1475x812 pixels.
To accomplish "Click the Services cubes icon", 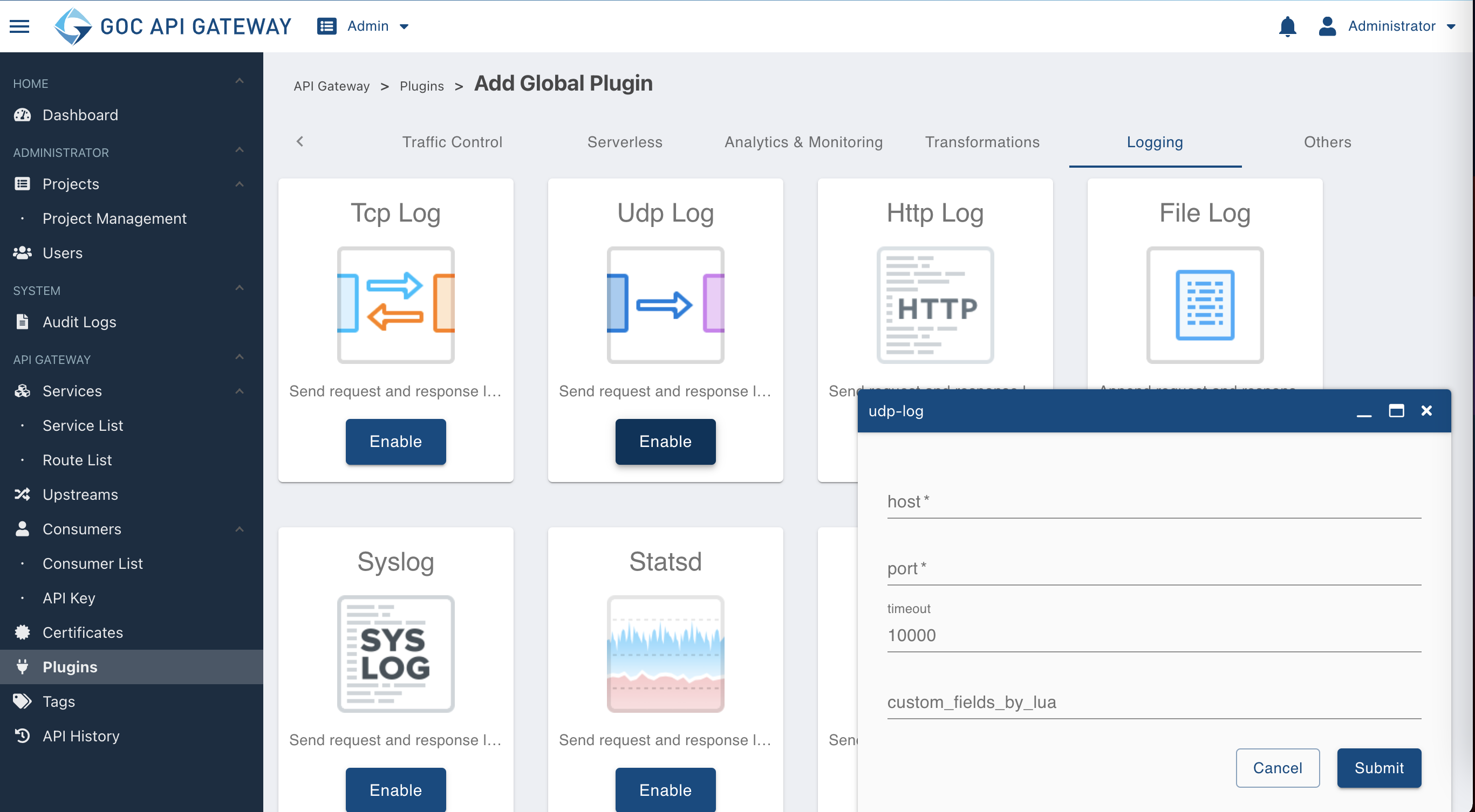I will [x=22, y=391].
